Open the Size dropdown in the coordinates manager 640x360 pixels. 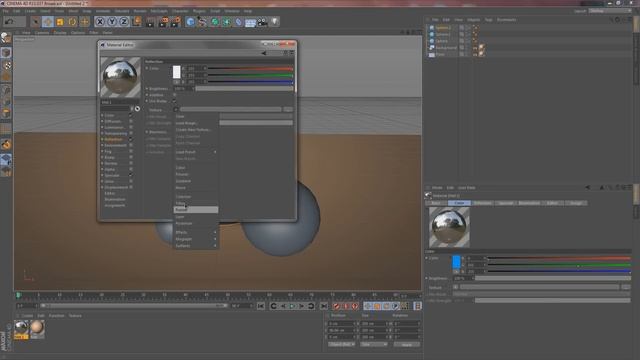[x=374, y=344]
